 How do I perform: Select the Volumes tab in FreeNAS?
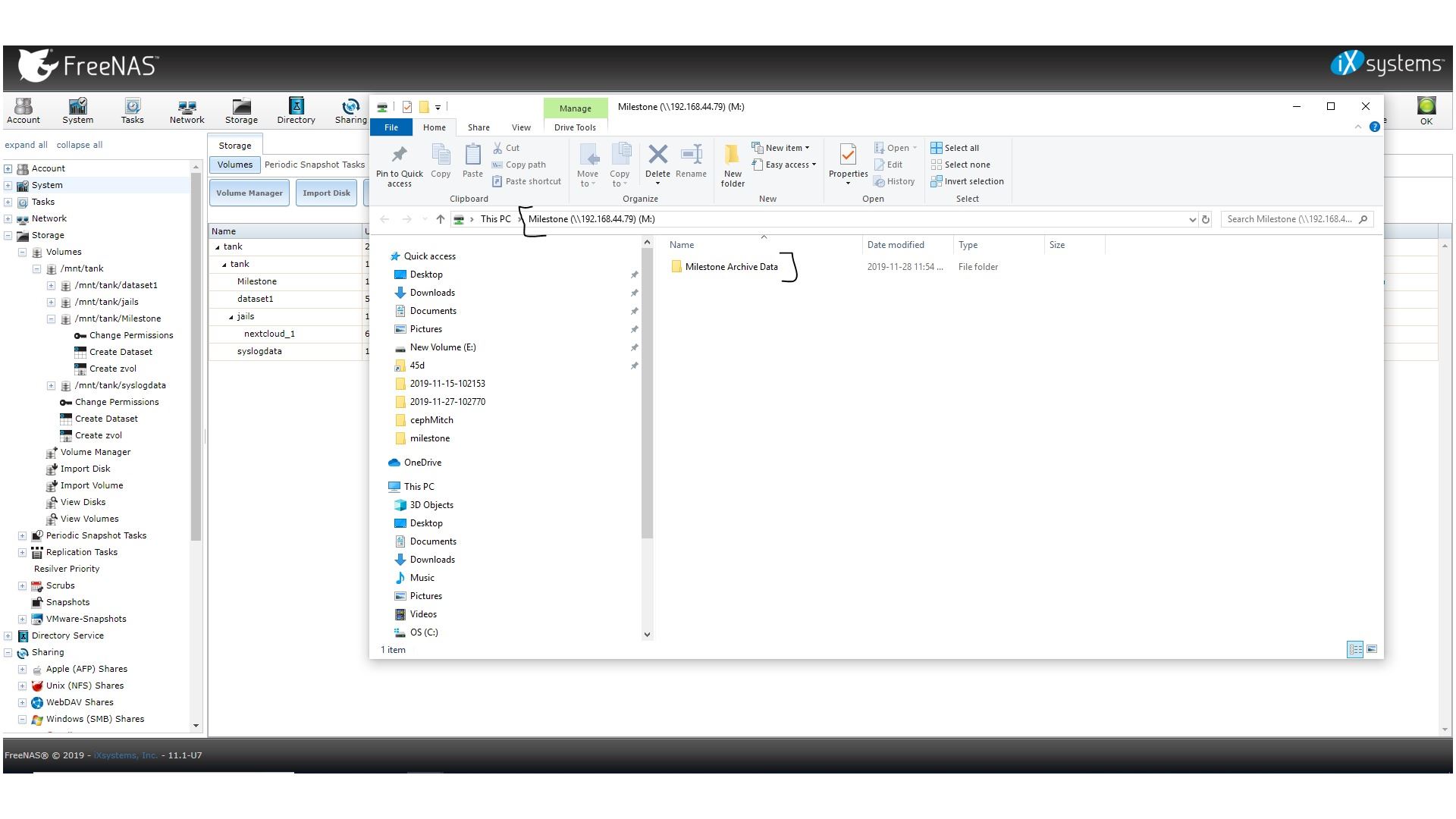235,165
